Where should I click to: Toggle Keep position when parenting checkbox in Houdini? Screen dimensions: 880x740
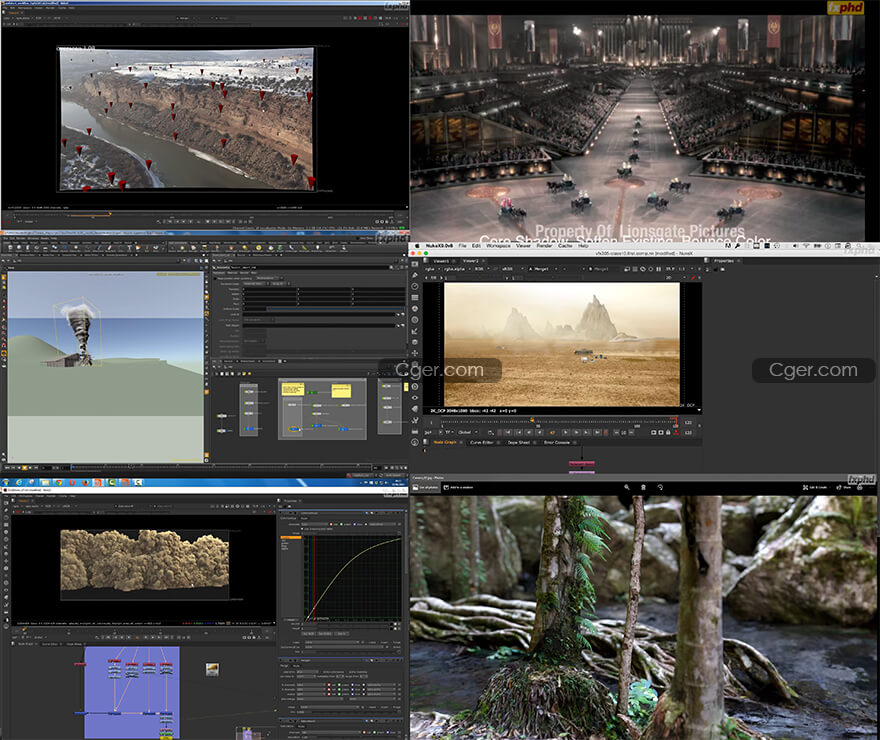point(215,278)
